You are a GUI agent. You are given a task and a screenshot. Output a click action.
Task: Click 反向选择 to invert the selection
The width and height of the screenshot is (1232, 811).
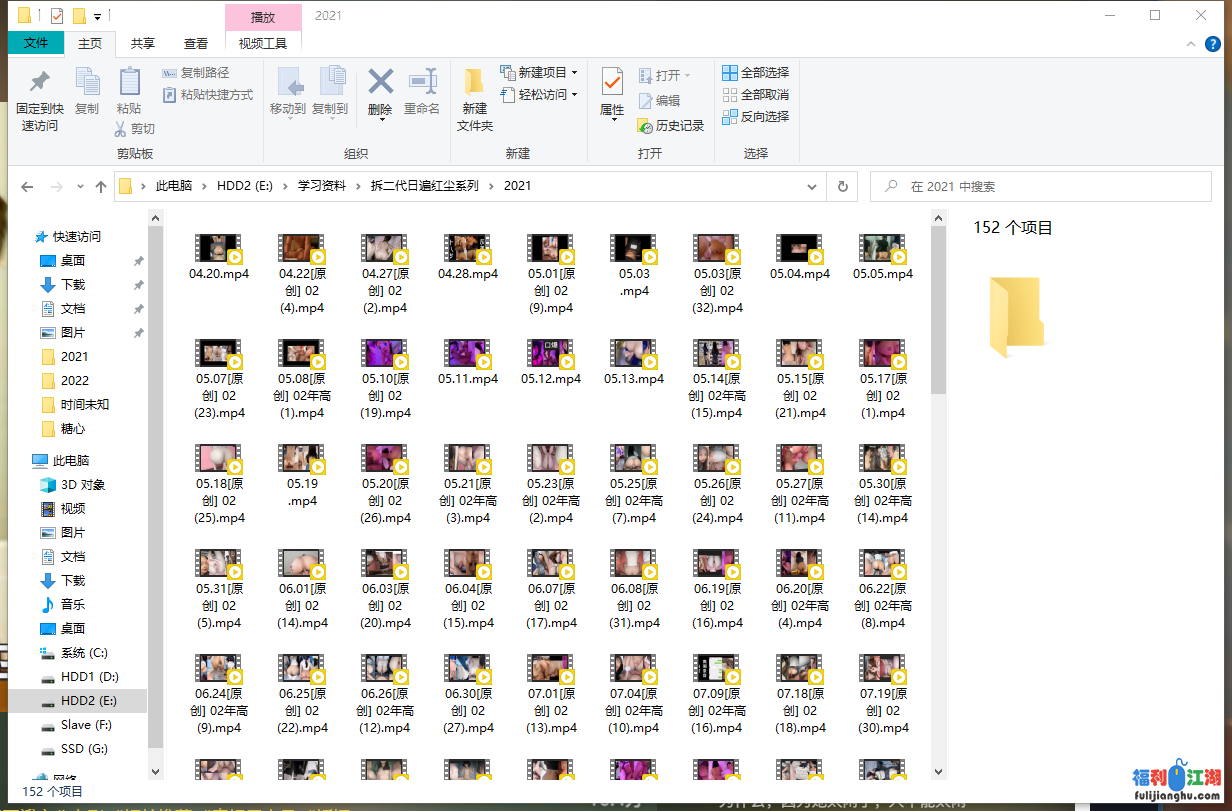pos(755,117)
